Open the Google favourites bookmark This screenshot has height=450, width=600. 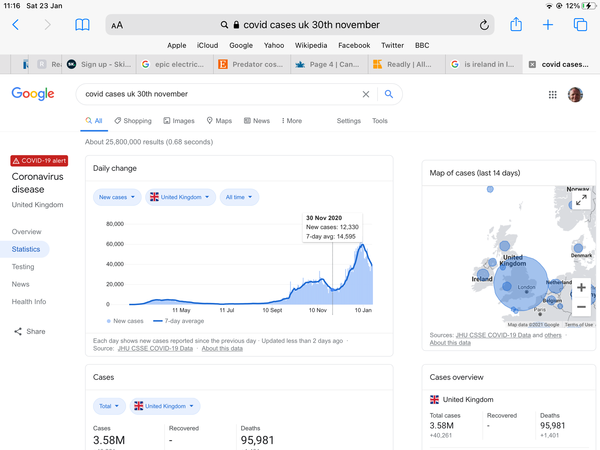coord(241,45)
